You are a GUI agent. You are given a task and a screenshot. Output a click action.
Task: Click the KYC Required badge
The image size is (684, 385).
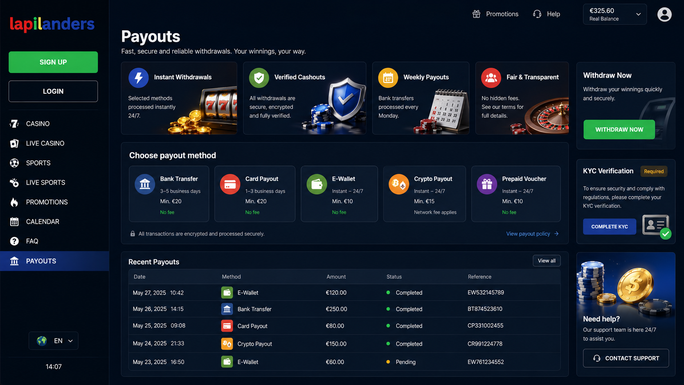click(x=653, y=171)
